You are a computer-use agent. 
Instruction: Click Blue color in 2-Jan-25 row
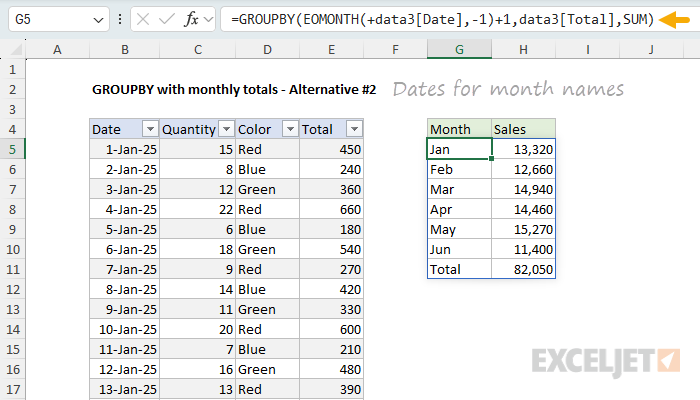(x=267, y=169)
